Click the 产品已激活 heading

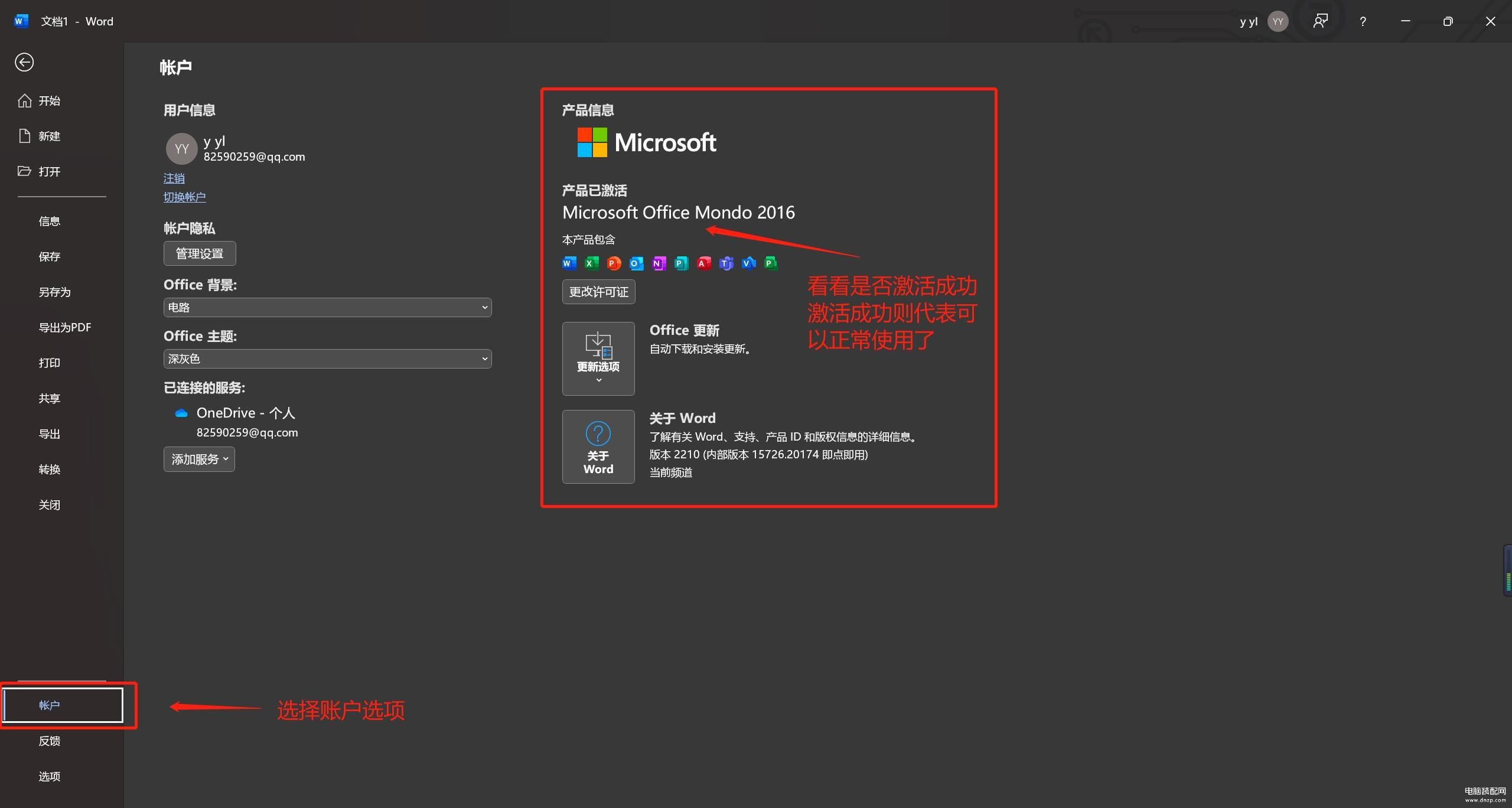[x=595, y=190]
